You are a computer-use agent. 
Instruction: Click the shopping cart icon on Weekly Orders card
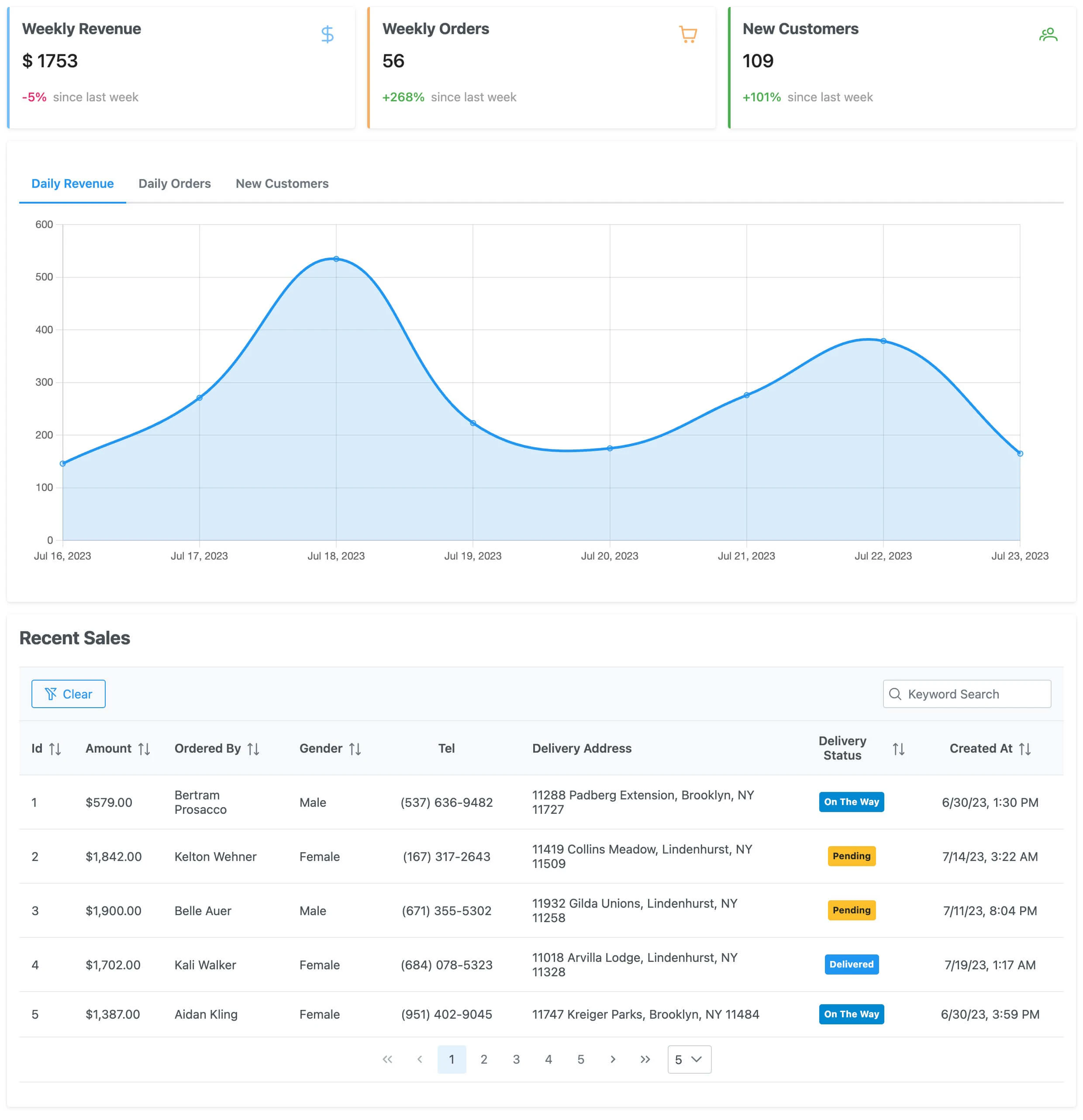(x=687, y=34)
